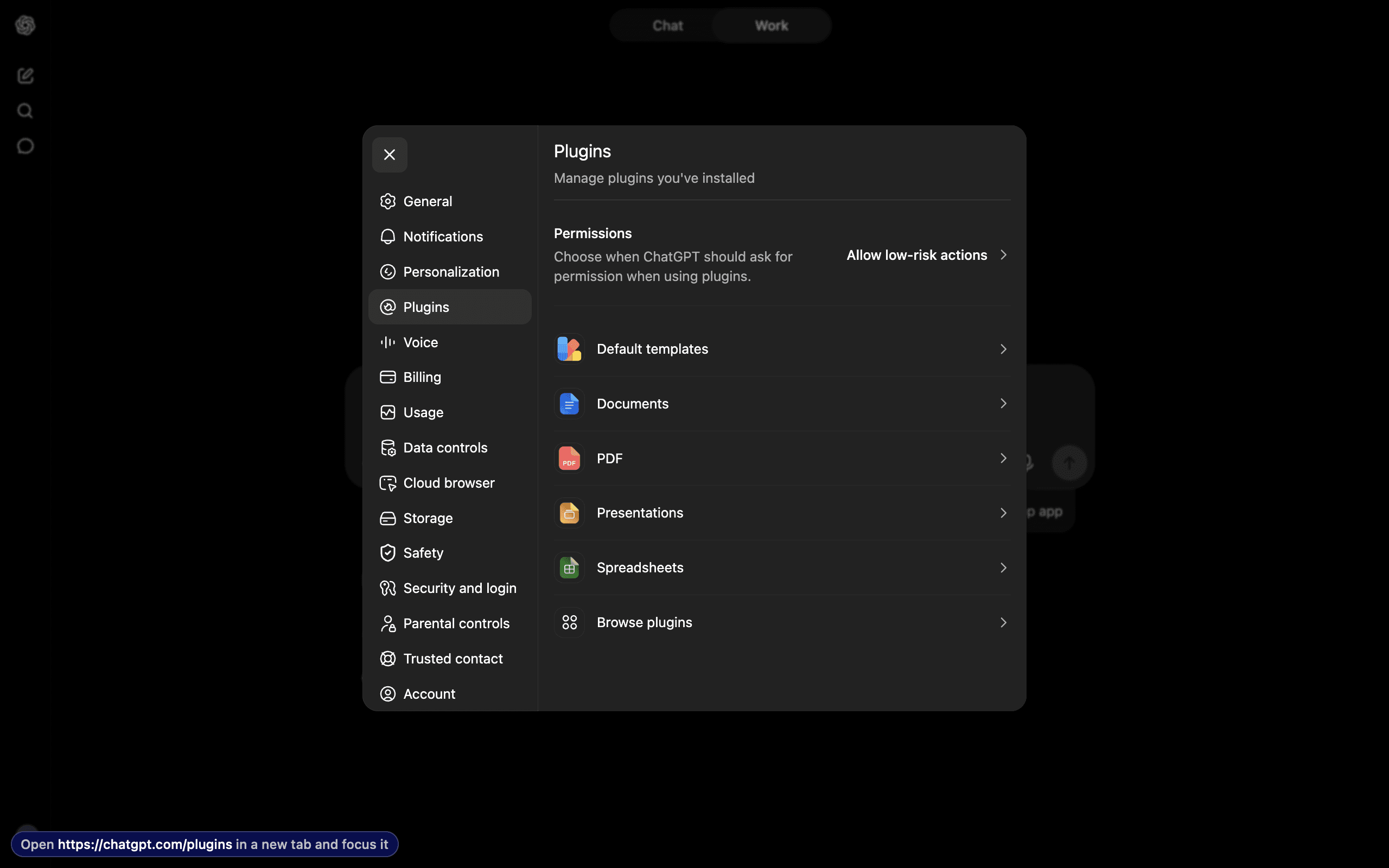This screenshot has width=1389, height=868.
Task: Click the shield icon for Safety
Action: 388,553
